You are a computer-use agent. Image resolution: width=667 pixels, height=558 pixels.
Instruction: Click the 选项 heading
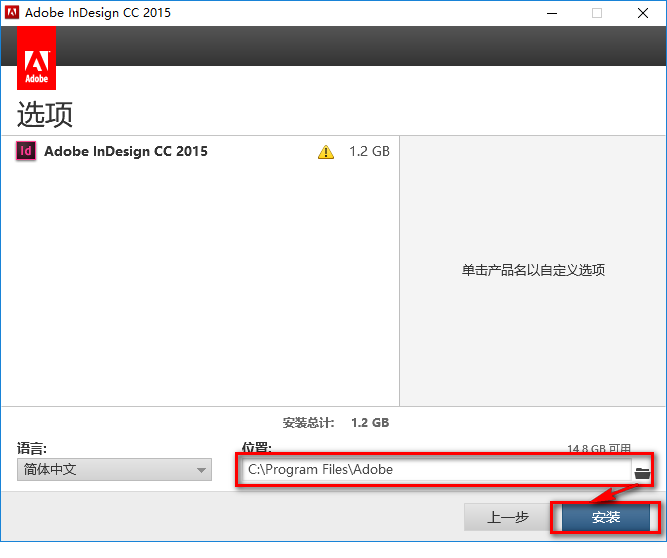45,114
